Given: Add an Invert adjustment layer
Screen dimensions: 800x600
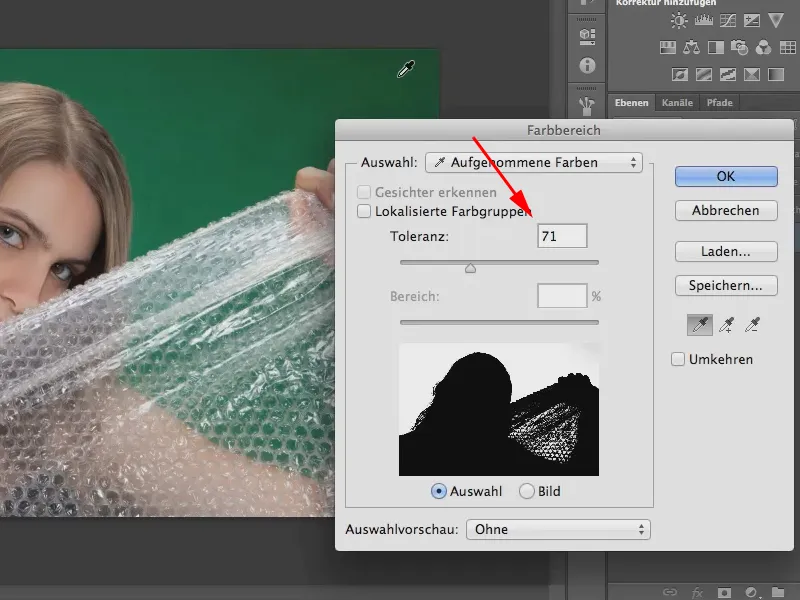Looking at the screenshot, I should (x=680, y=75).
